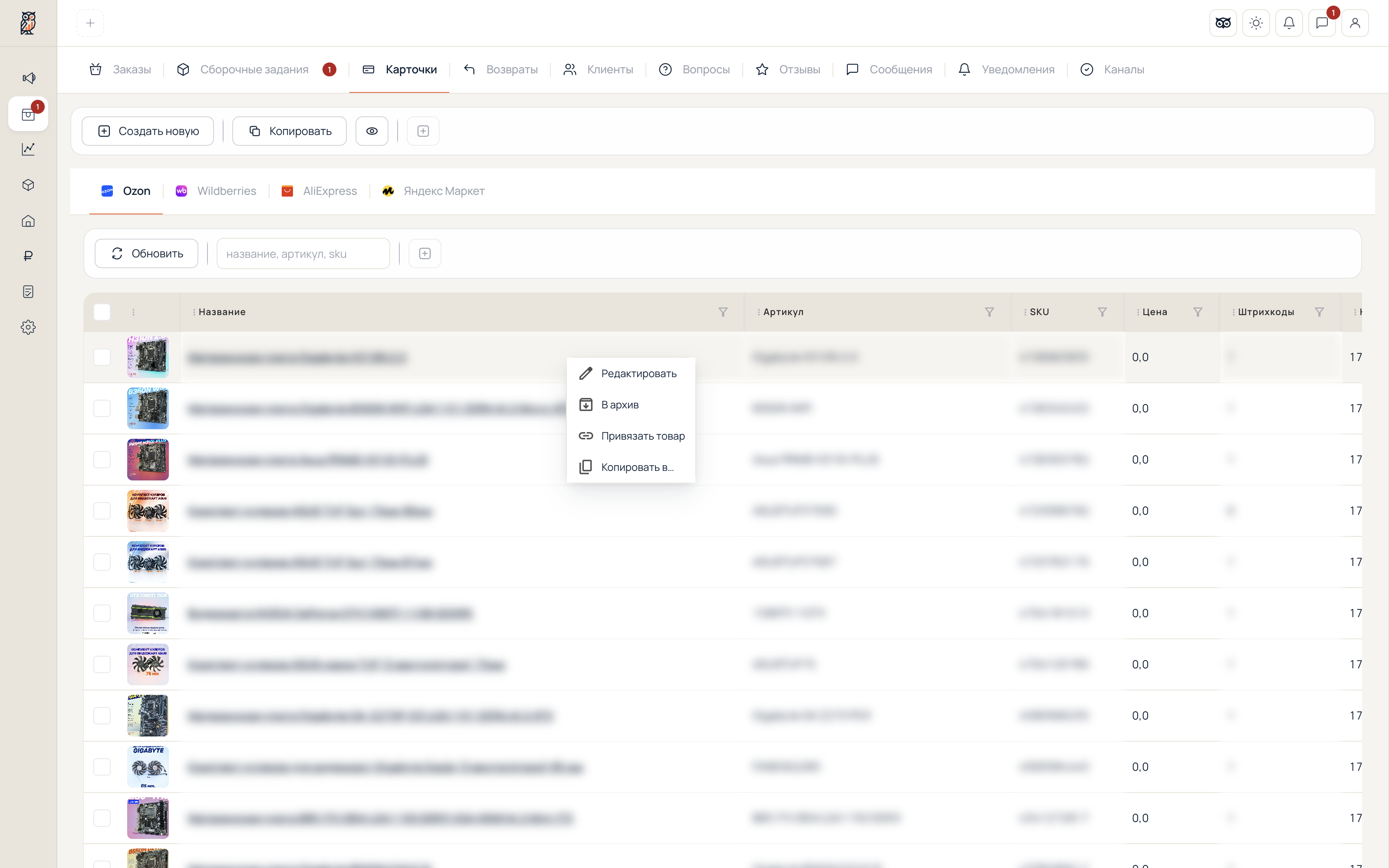Click the eye visibility button beside Копировать
1389x868 pixels.
tap(372, 131)
